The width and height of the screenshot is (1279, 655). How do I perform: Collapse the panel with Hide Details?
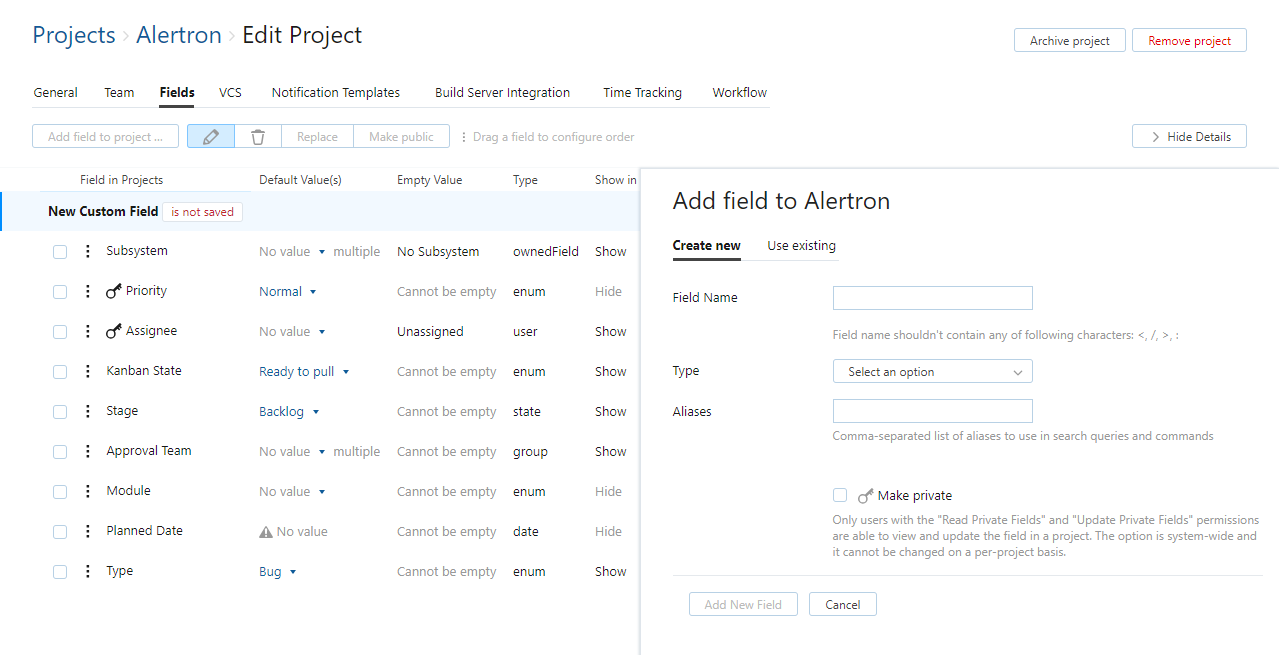point(1189,136)
